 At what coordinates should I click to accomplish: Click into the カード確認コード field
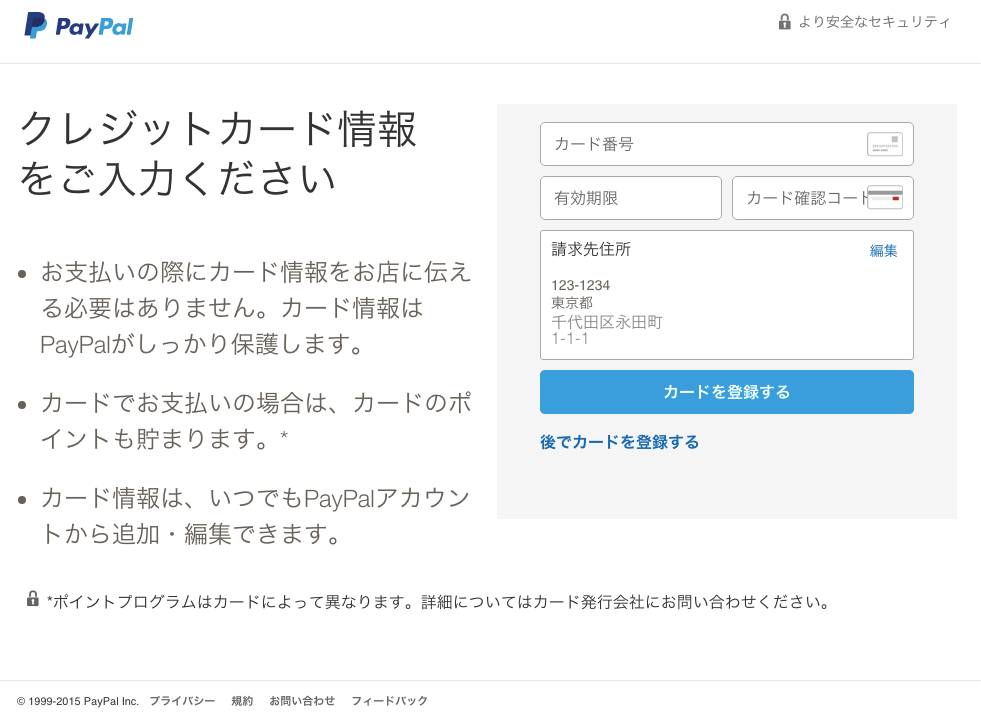coord(800,198)
